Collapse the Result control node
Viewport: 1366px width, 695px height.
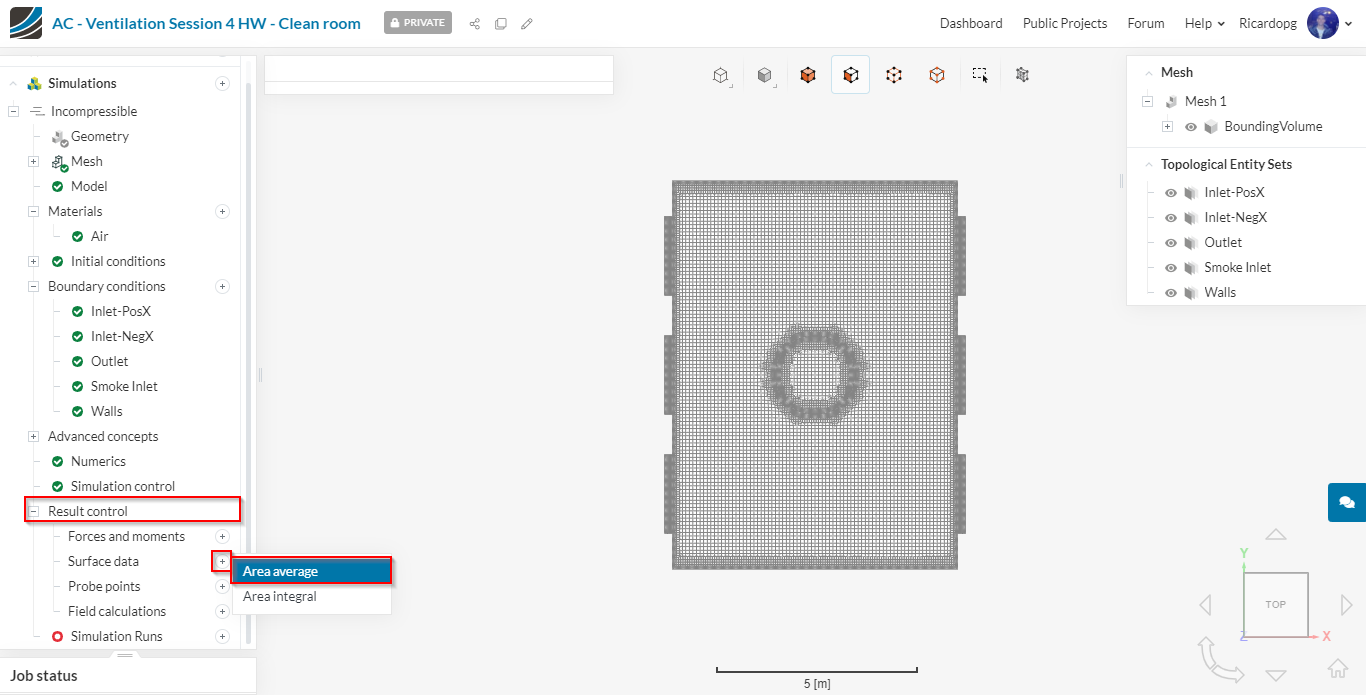(x=33, y=512)
